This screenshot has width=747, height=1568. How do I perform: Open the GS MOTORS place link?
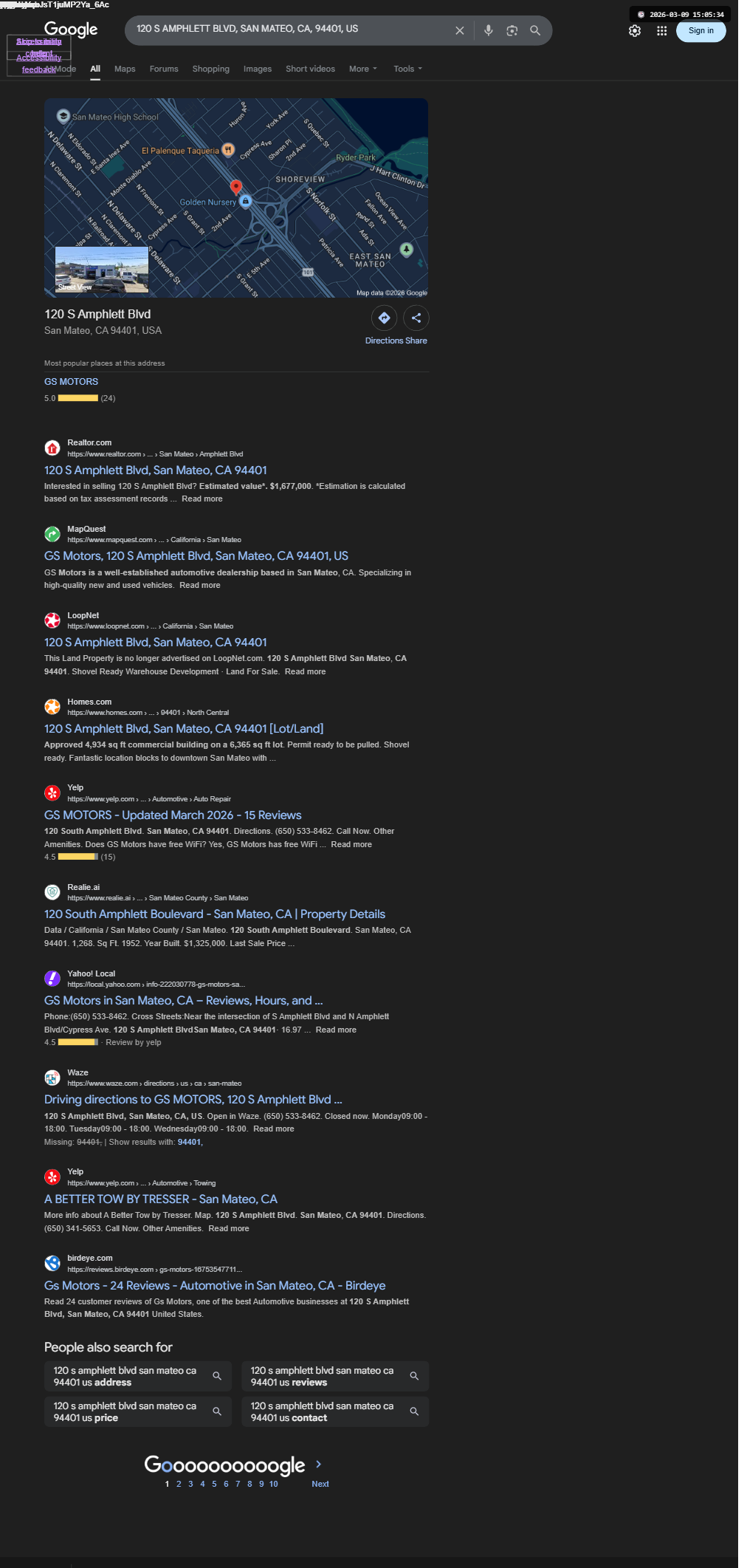[71, 382]
